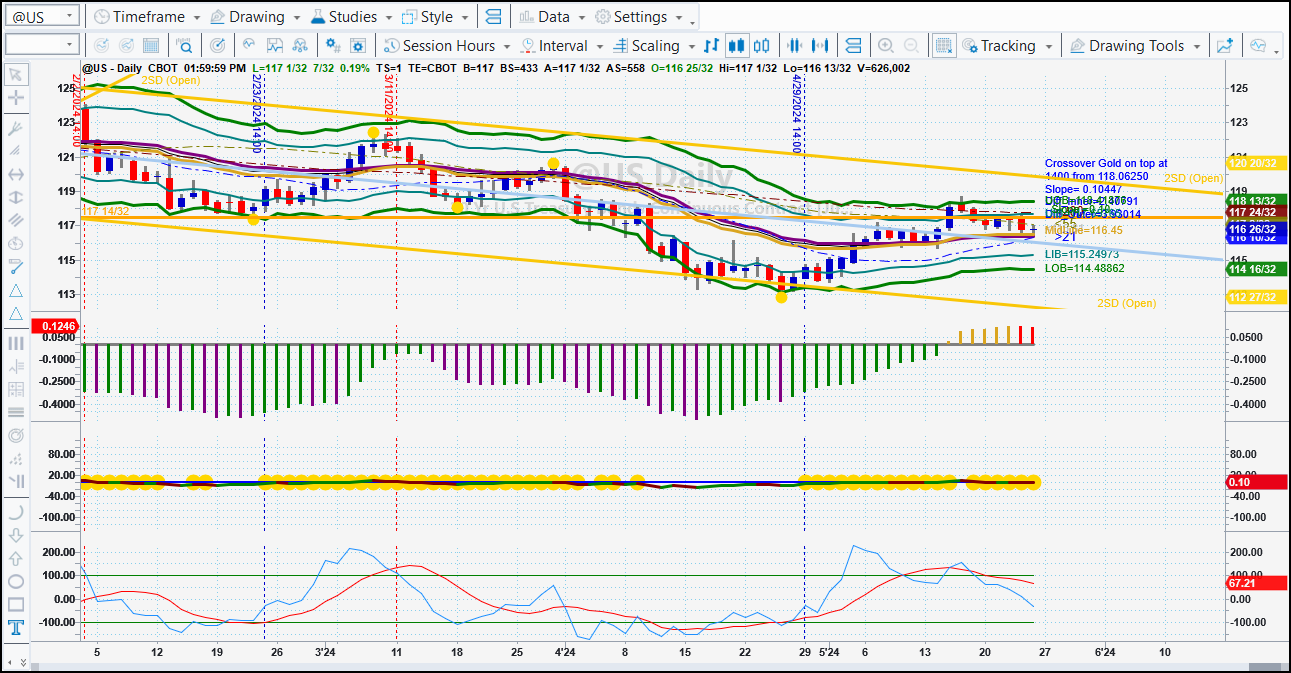This screenshot has width=1291, height=673.
Task: Select the ellipse drawing tool
Action: click(15, 581)
